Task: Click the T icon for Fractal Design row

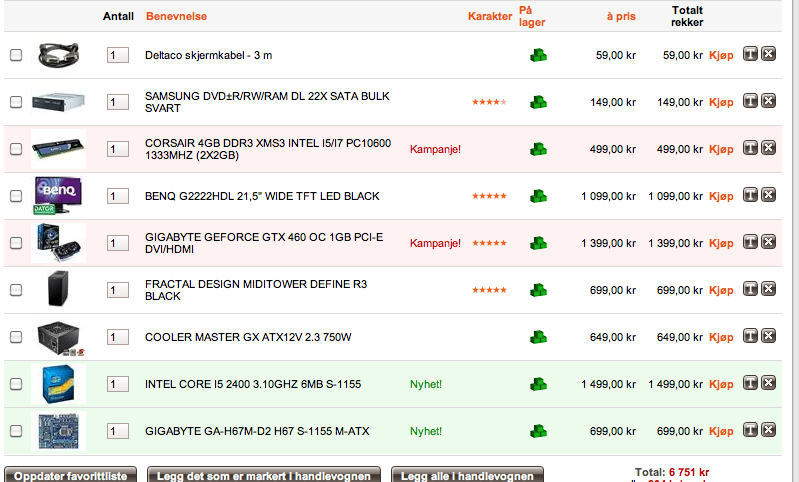Action: [750, 289]
